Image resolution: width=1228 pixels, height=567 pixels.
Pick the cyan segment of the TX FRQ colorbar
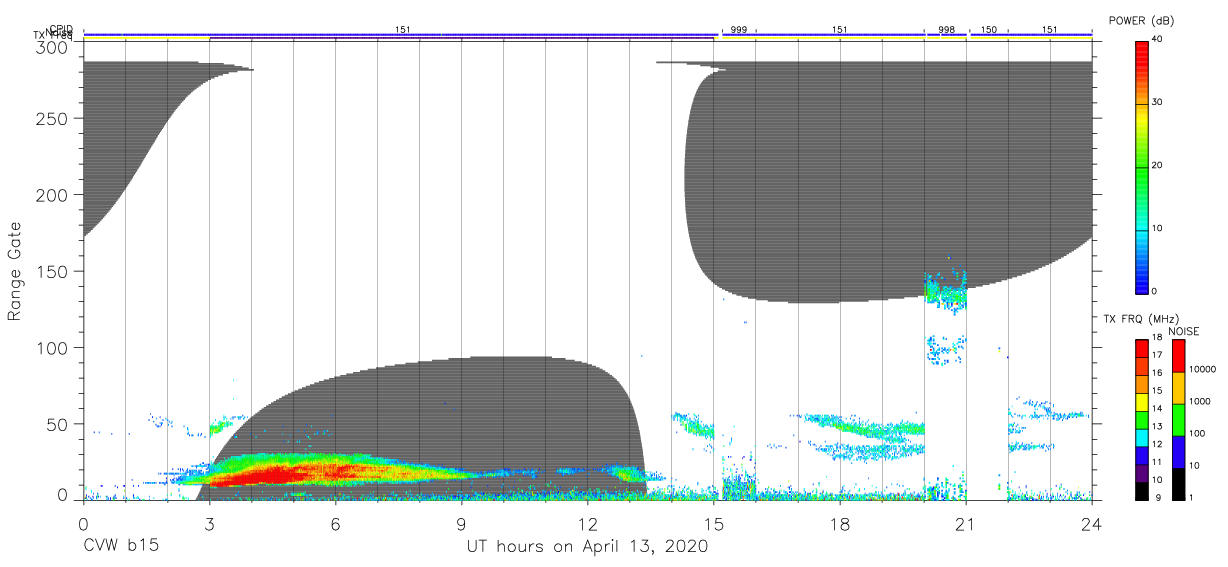click(x=1142, y=437)
